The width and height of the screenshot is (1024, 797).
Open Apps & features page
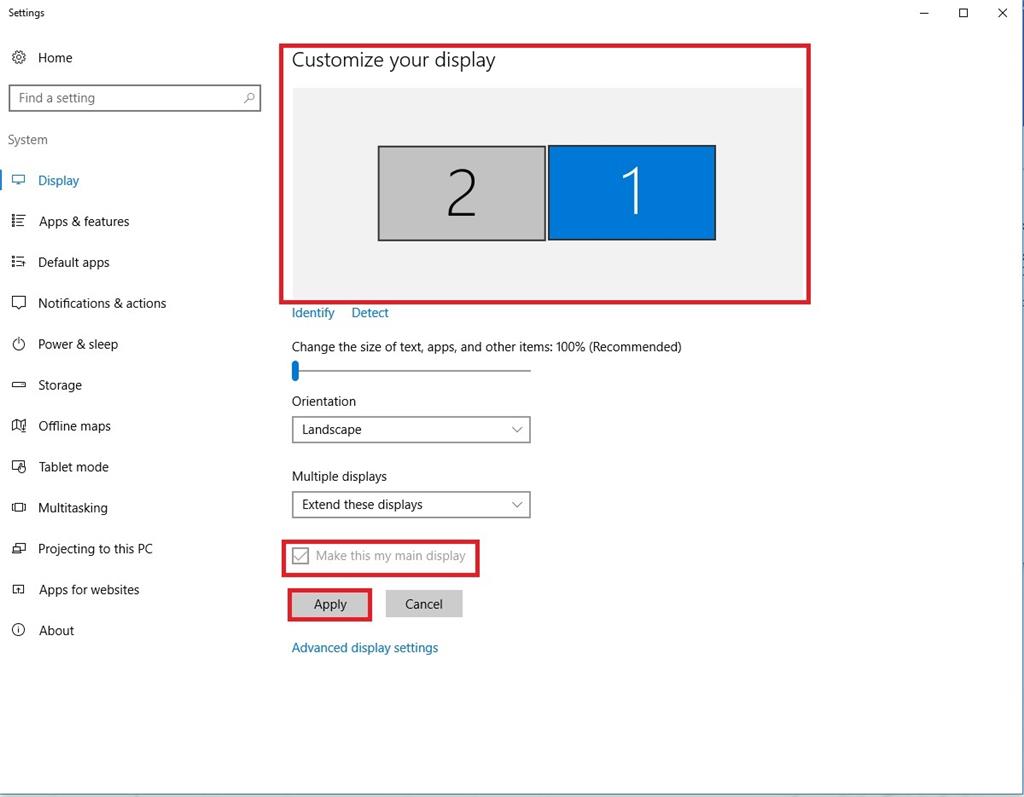point(84,221)
